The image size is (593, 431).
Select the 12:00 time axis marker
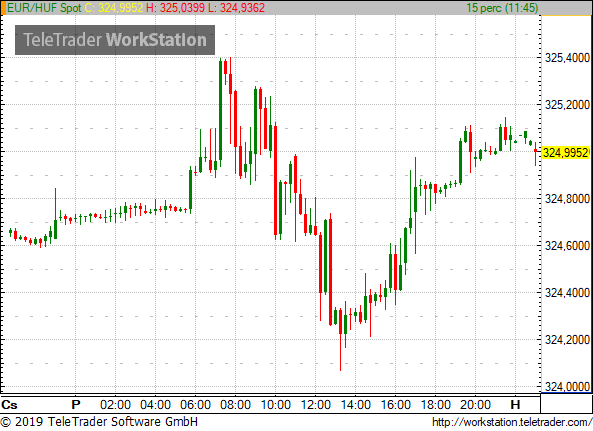click(x=316, y=405)
